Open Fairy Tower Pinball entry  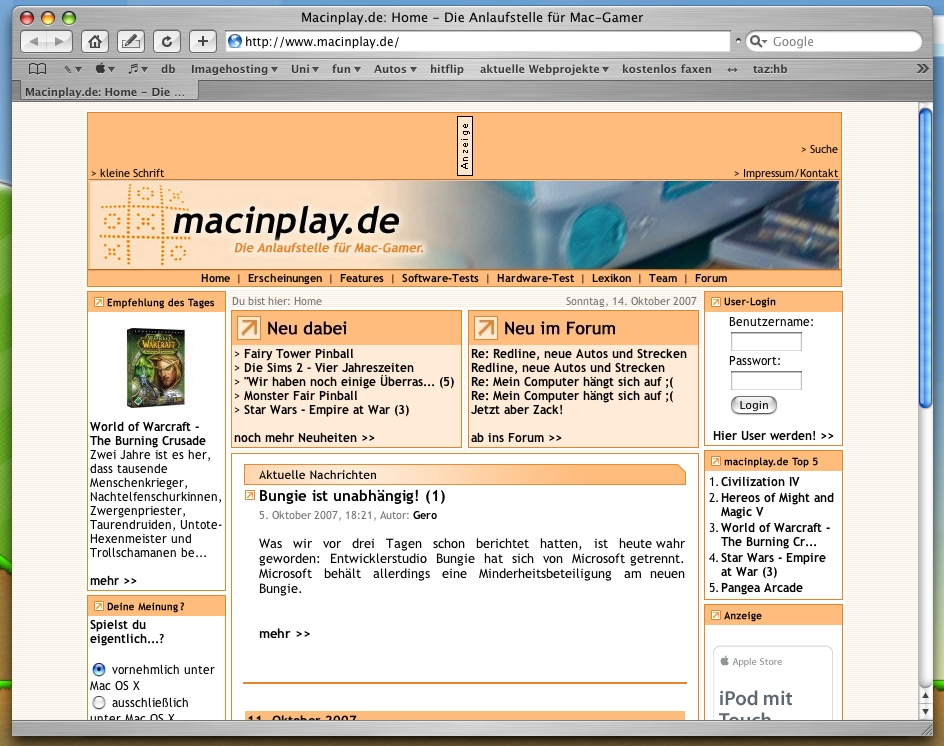298,353
